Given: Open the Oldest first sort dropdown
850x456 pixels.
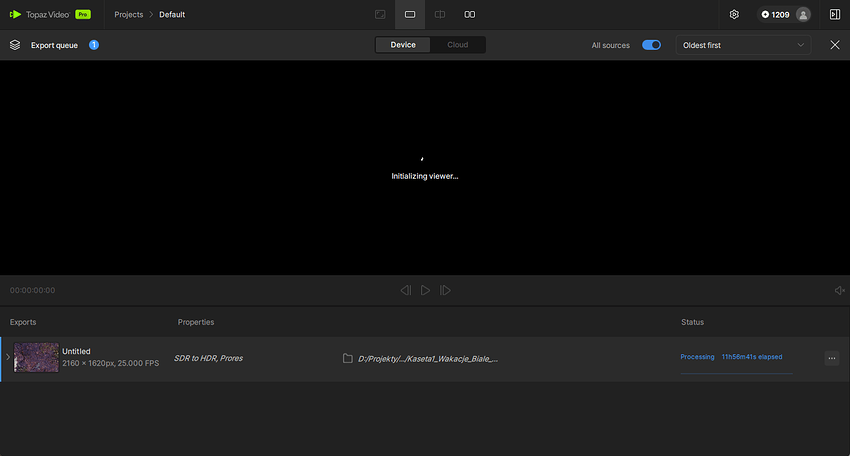Looking at the screenshot, I should pos(743,45).
